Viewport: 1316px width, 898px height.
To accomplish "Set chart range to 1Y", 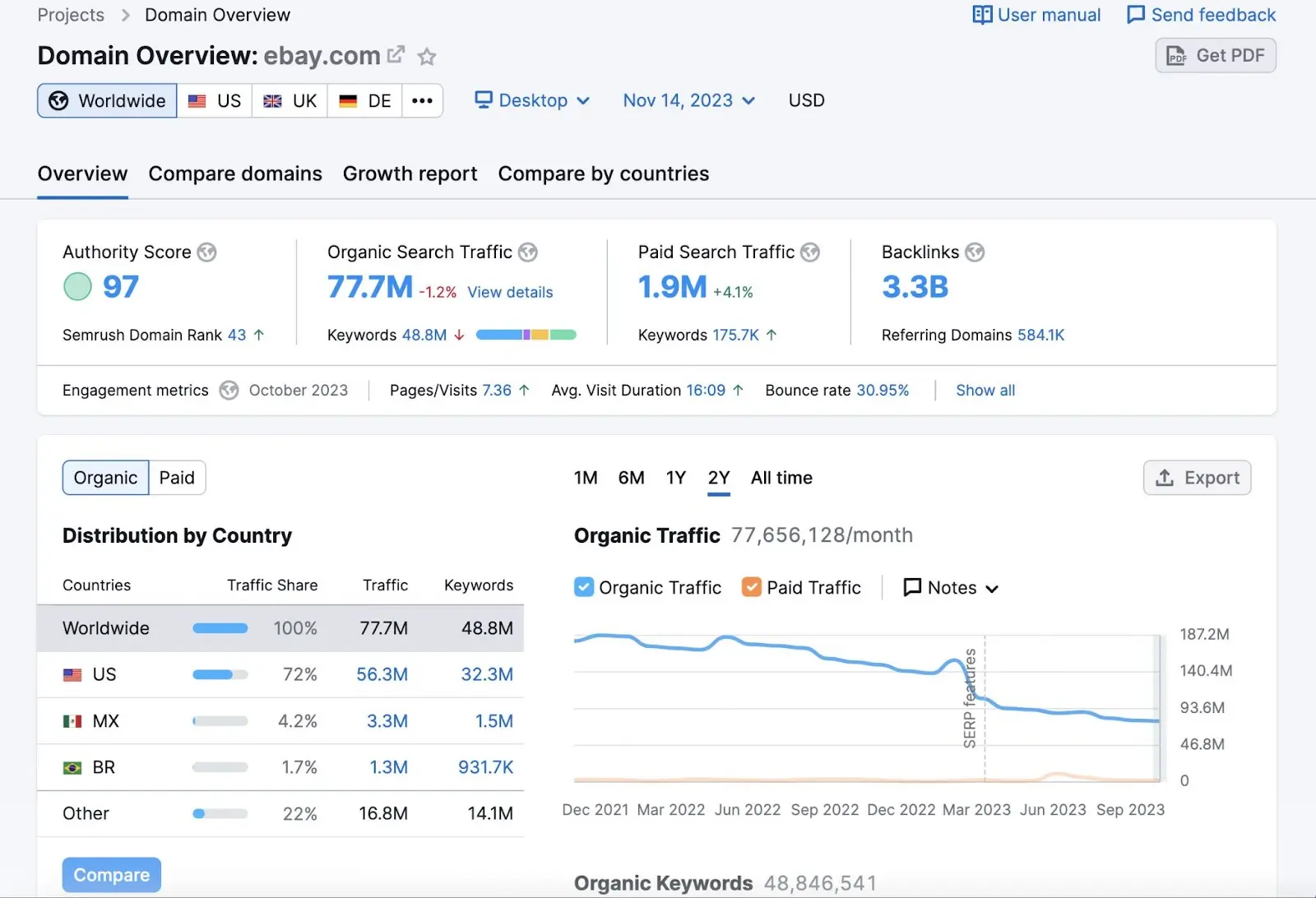I will [x=675, y=478].
